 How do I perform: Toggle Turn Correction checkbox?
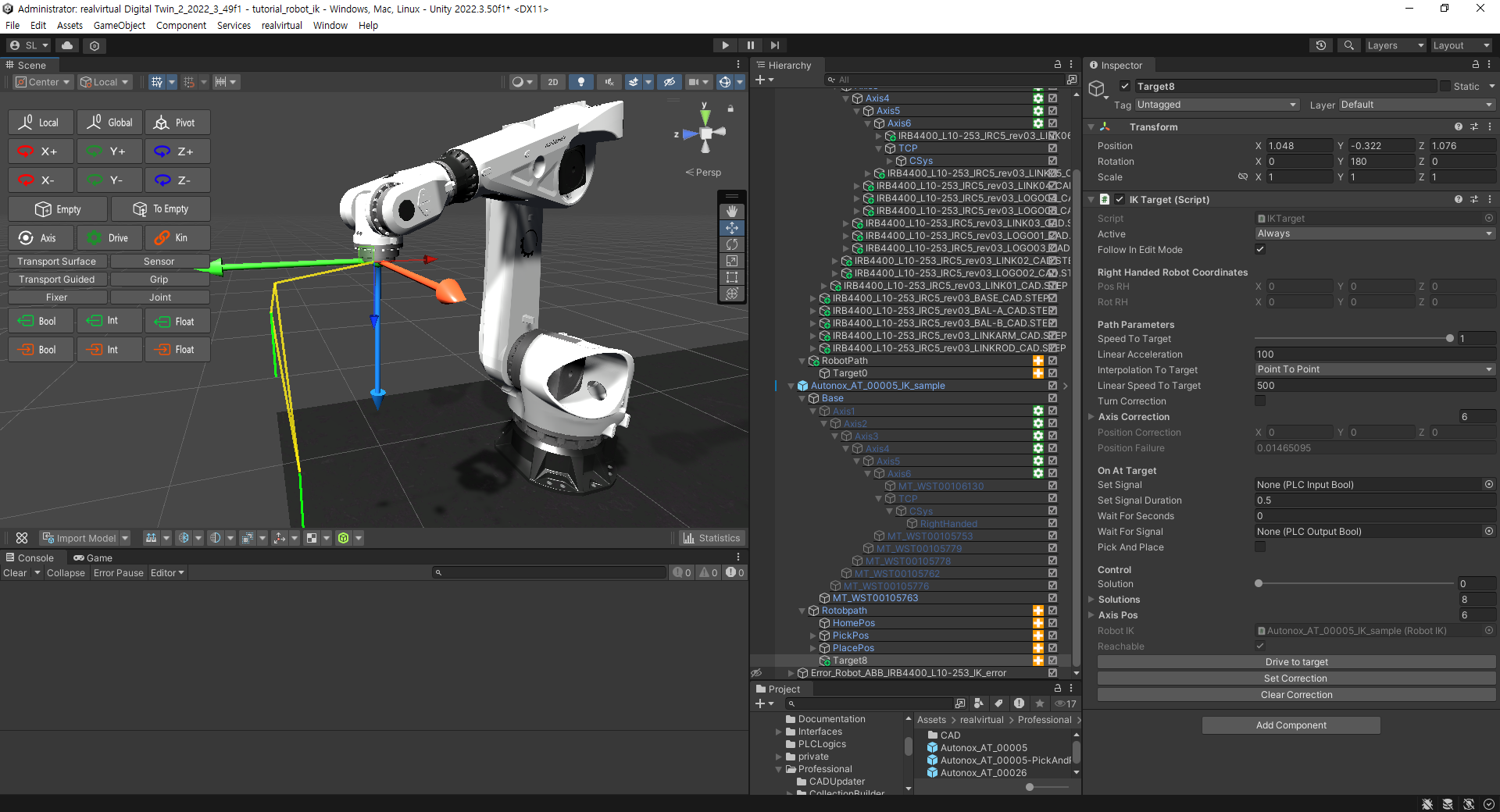pyautogui.click(x=1260, y=401)
